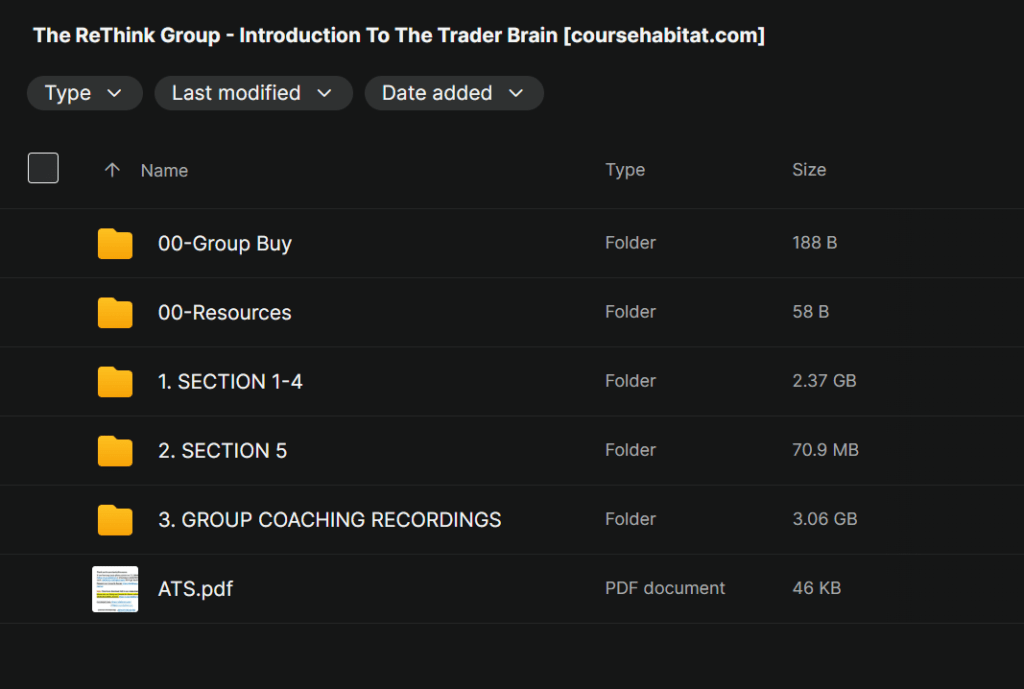Click the PDF document type cell
The image size is (1024, 689).
(665, 588)
